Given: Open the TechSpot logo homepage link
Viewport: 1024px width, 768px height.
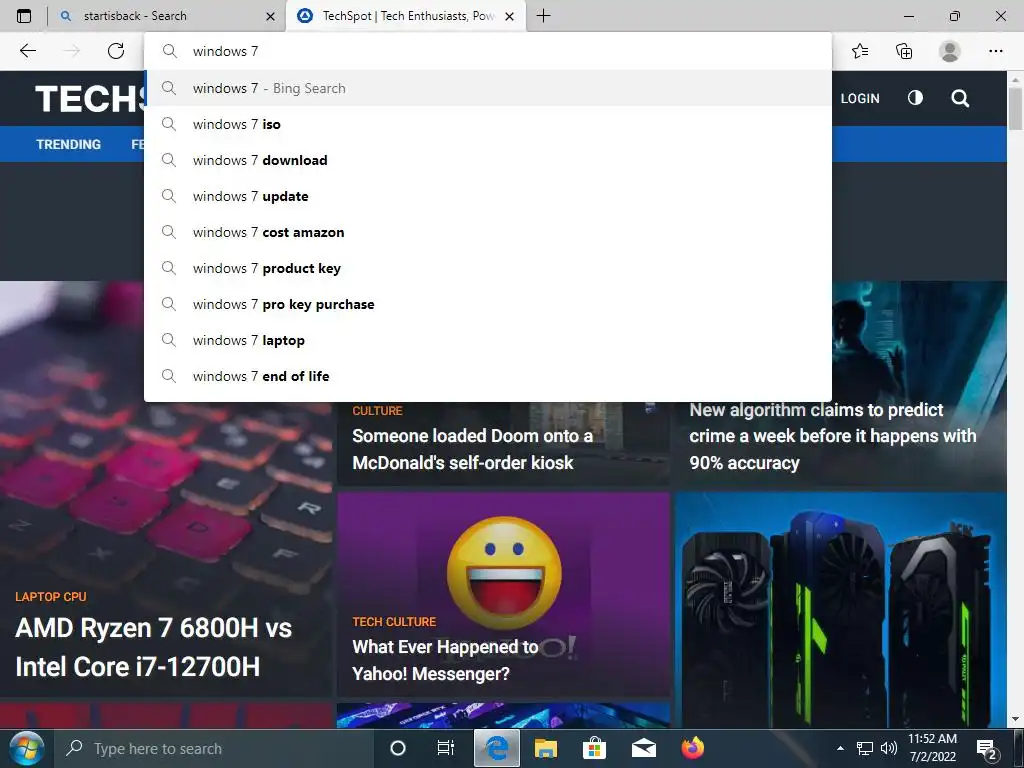Looking at the screenshot, I should 89,99.
